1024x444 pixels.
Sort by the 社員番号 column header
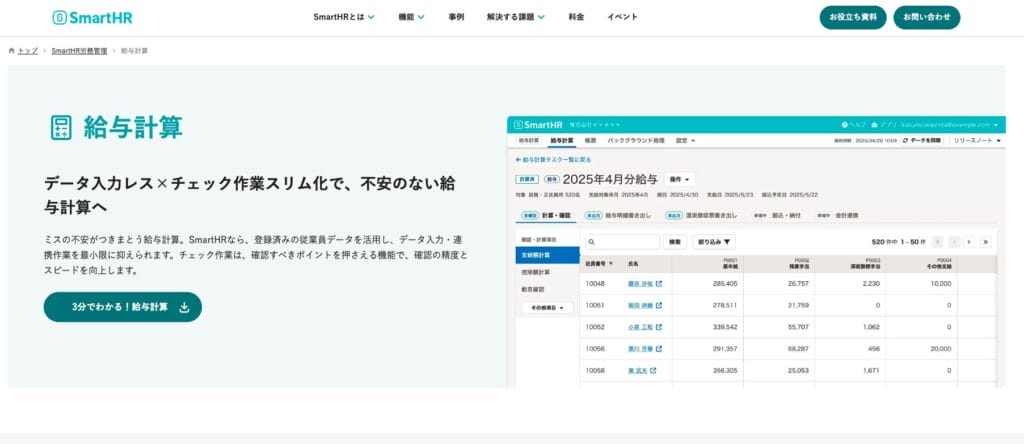pos(600,264)
